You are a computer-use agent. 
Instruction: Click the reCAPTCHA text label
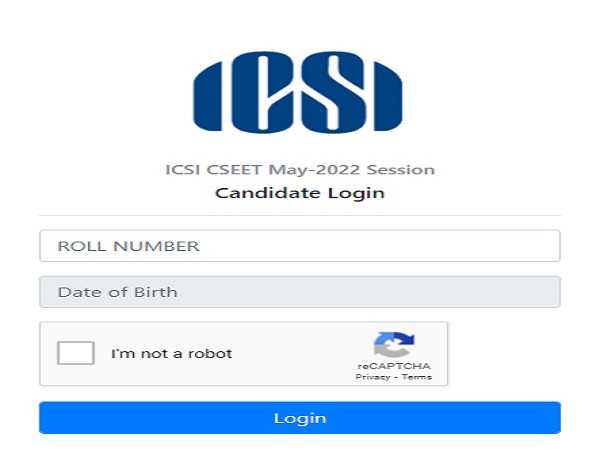point(393,366)
